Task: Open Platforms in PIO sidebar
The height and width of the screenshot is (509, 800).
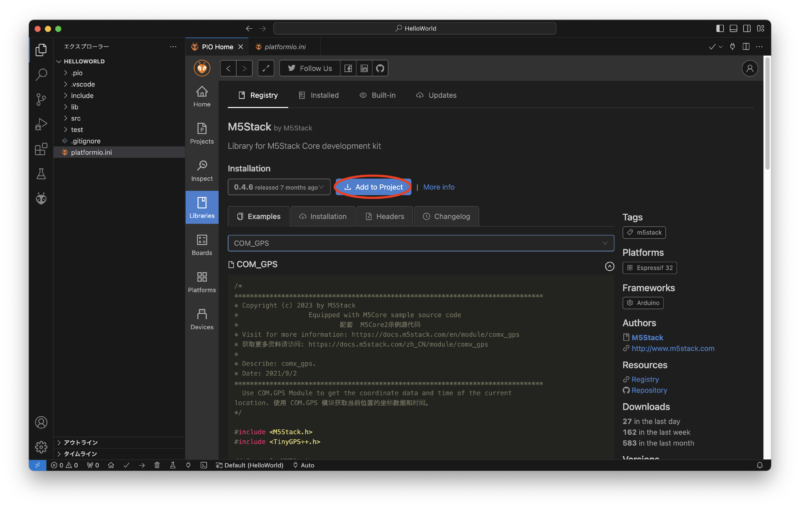Action: click(x=202, y=282)
